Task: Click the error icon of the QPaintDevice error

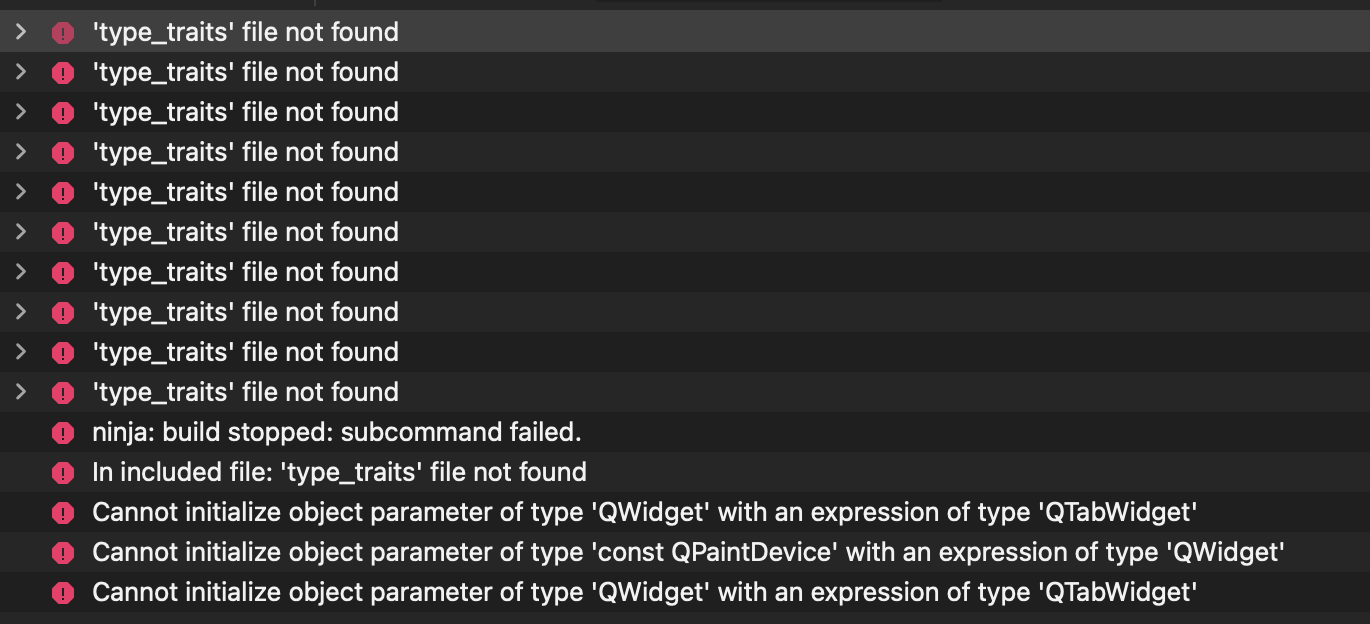Action: tap(63, 552)
